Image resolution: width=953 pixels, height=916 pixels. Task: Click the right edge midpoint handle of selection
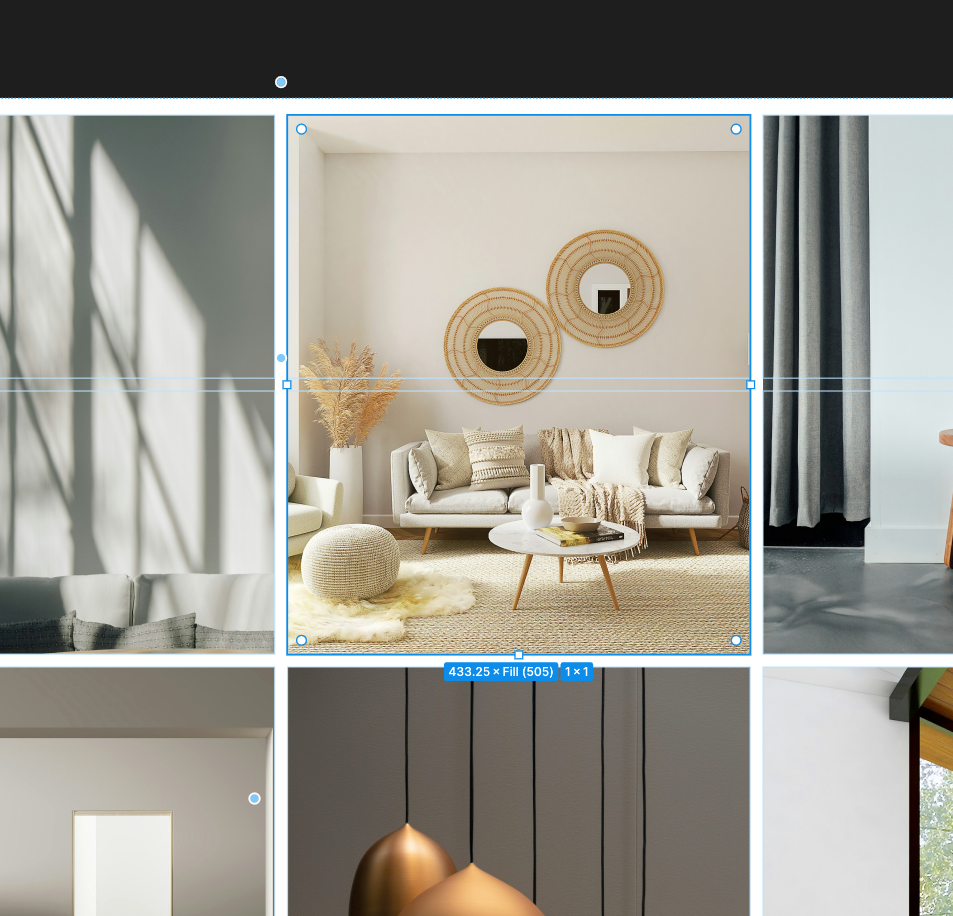751,385
